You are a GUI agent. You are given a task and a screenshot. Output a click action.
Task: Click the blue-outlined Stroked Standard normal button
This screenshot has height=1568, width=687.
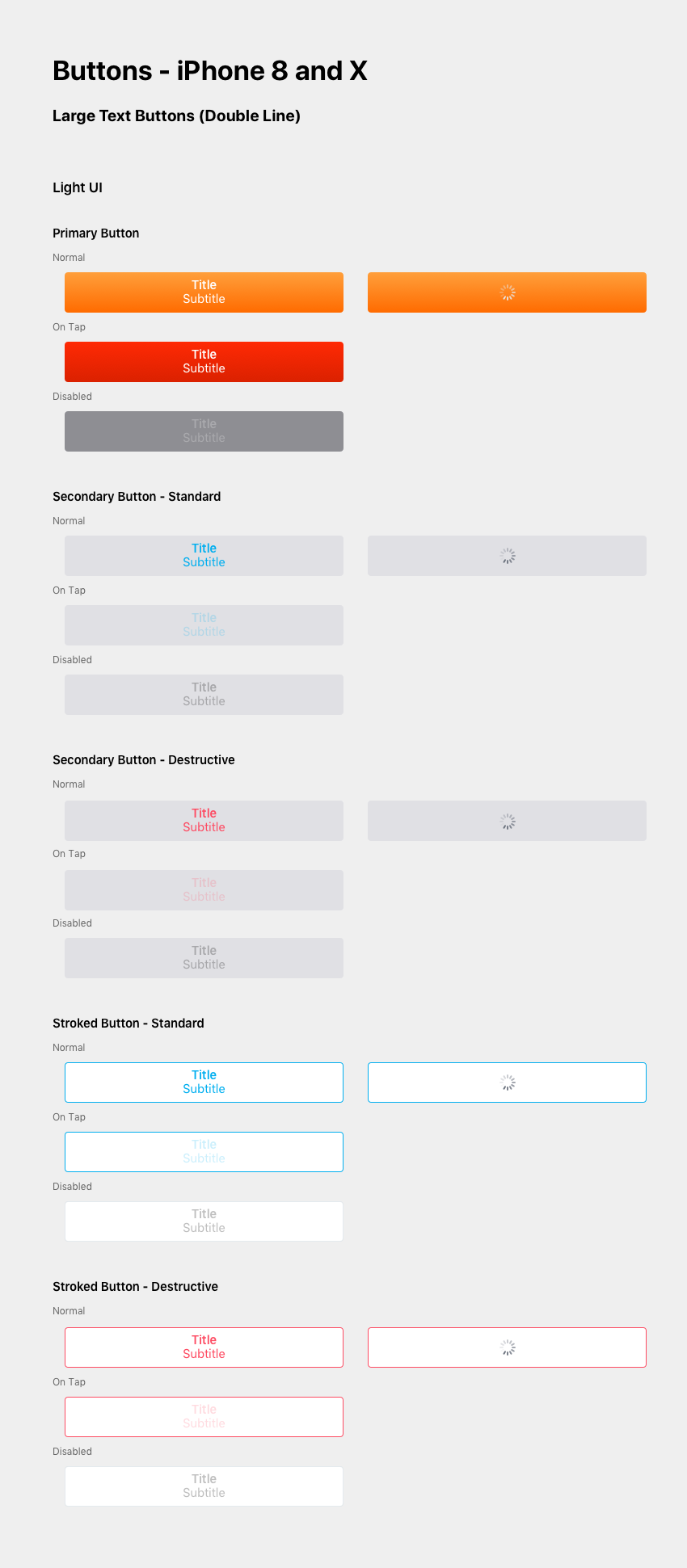[204, 1082]
